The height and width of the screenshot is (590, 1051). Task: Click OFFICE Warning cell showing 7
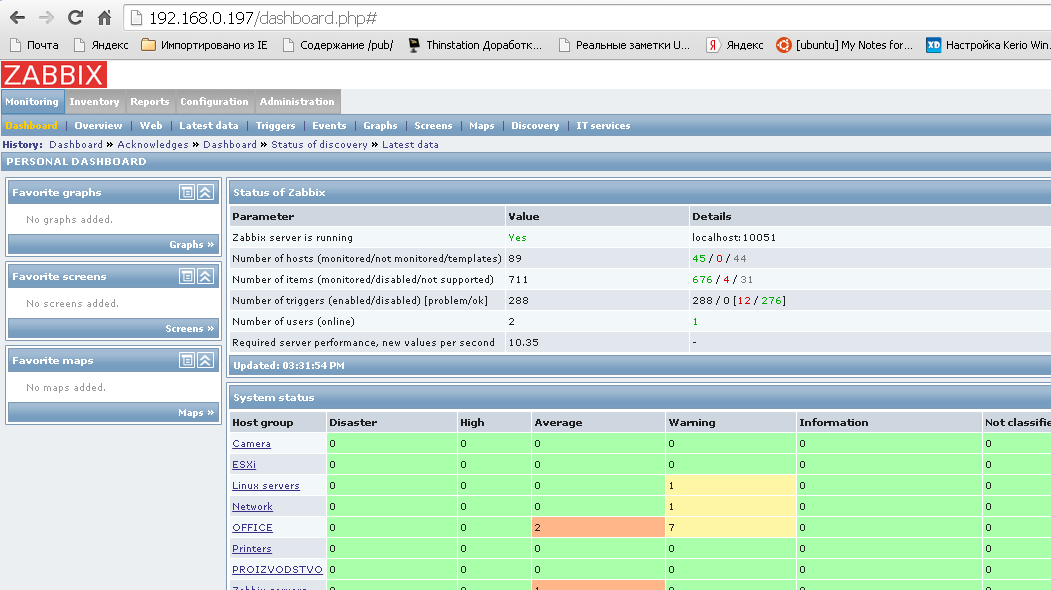click(x=731, y=528)
